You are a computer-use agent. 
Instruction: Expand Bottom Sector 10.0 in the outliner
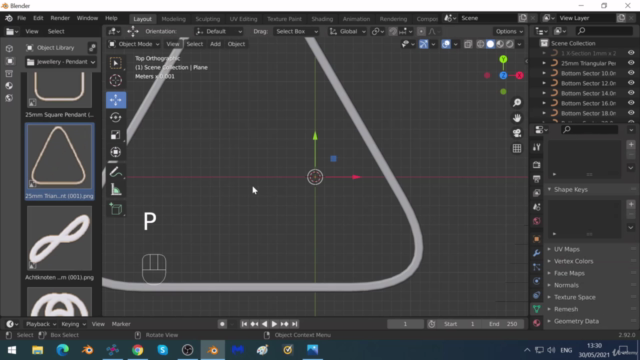544,73
